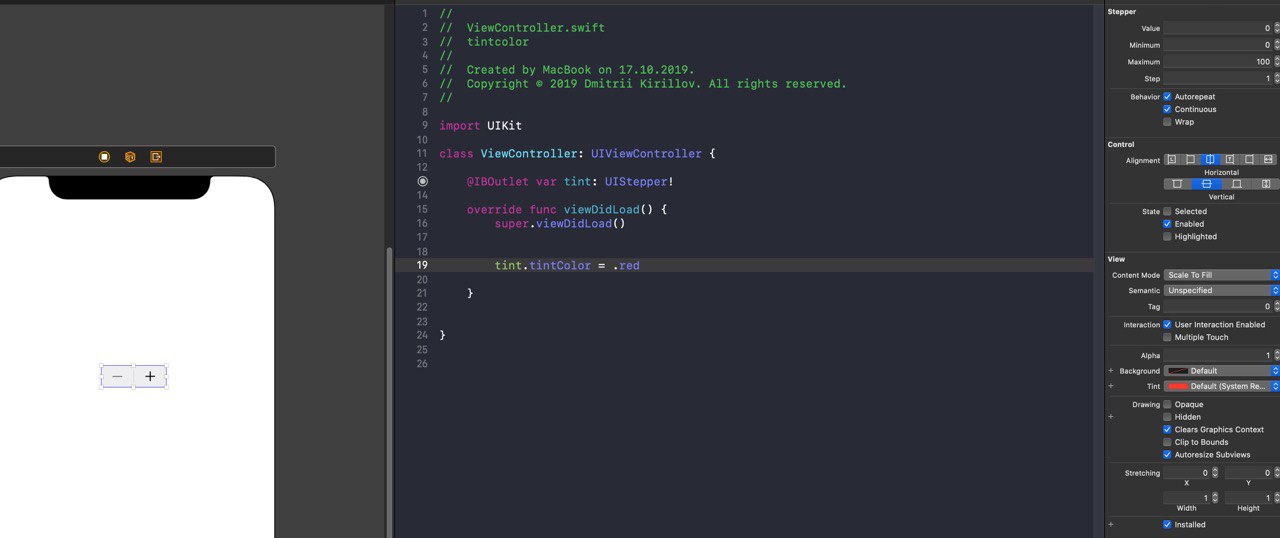The width and height of the screenshot is (1280, 538).
Task: Click the editor's vertical scrollbar
Action: pos(389,390)
